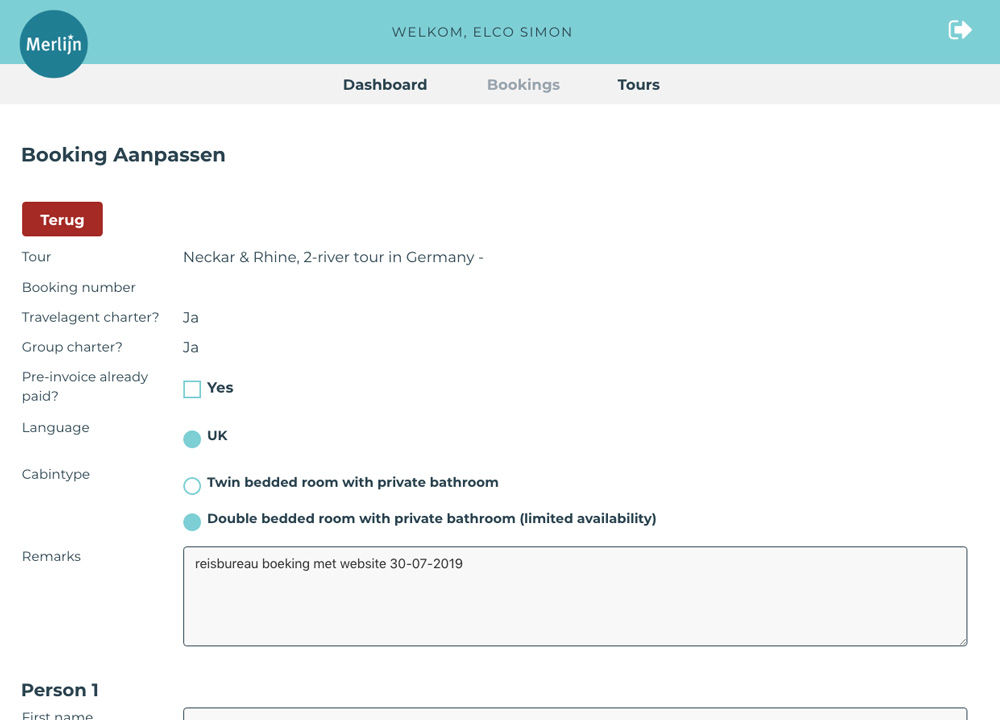1000x720 pixels.
Task: Click the 'Remarks' label
Action: tap(51, 557)
